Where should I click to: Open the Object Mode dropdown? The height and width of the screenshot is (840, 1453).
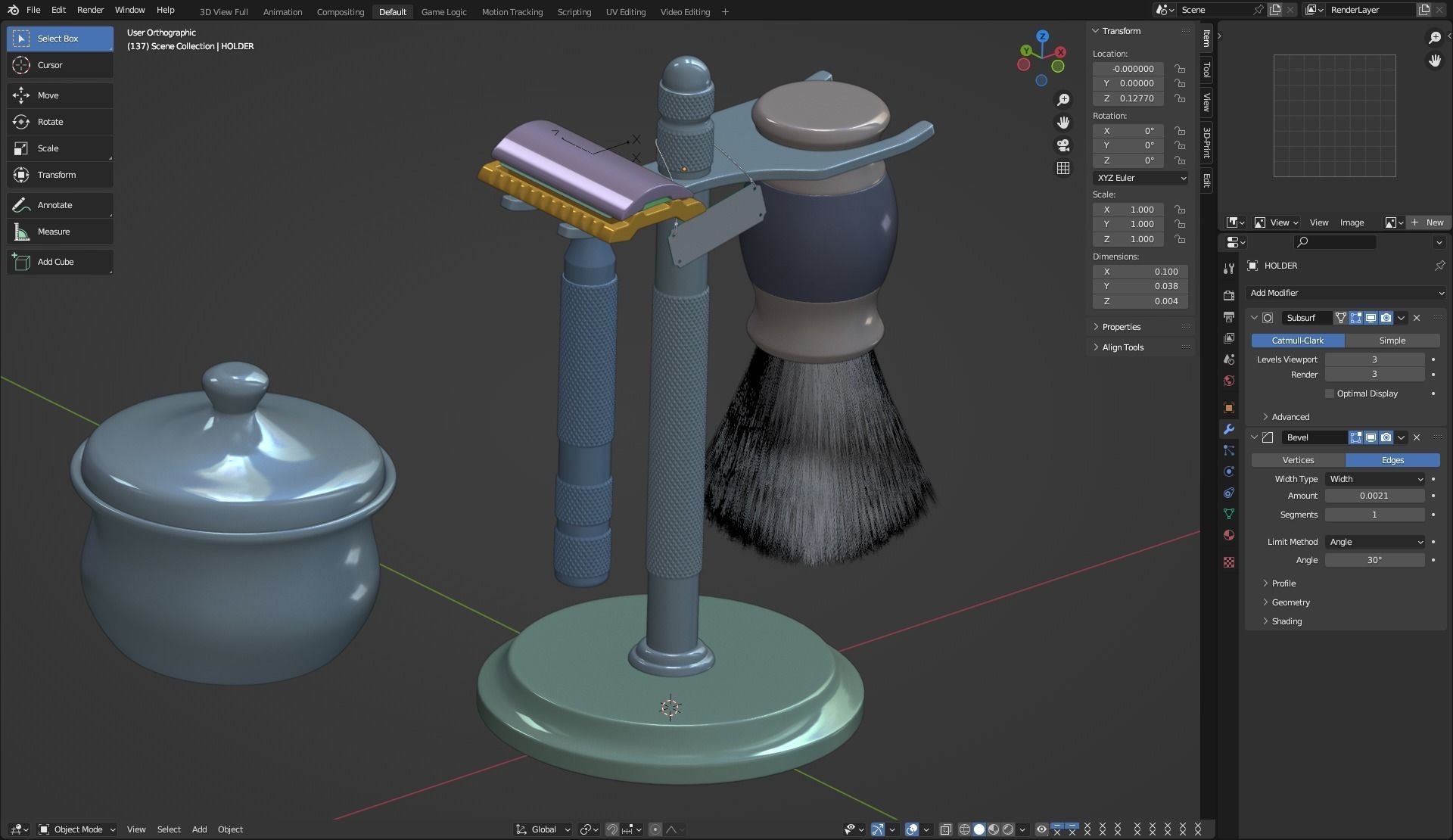(x=77, y=829)
